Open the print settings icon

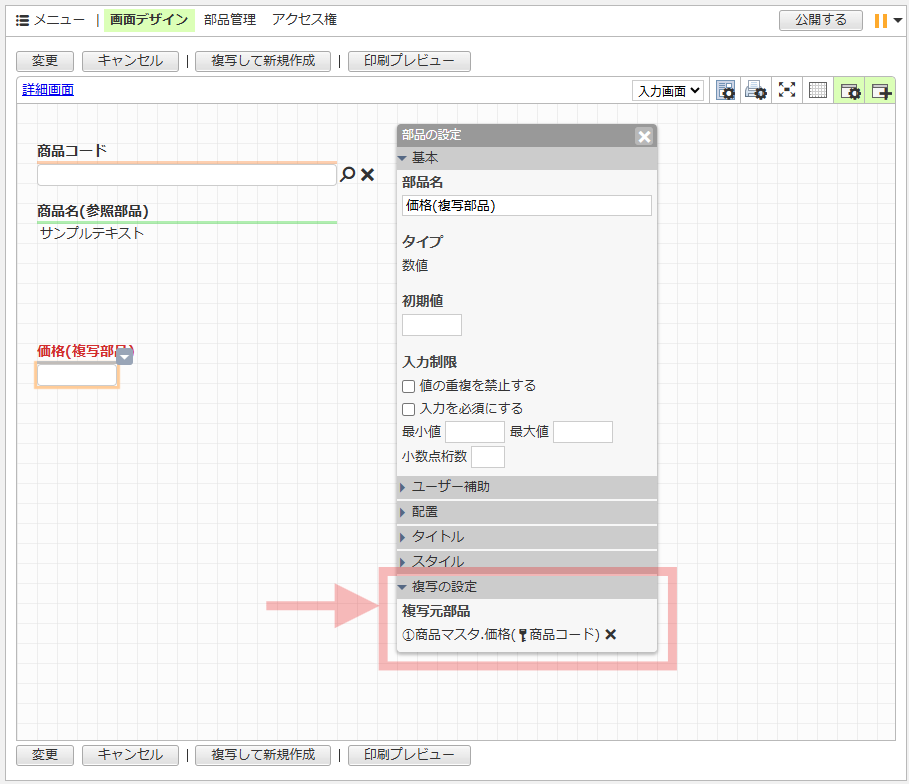(x=756, y=90)
